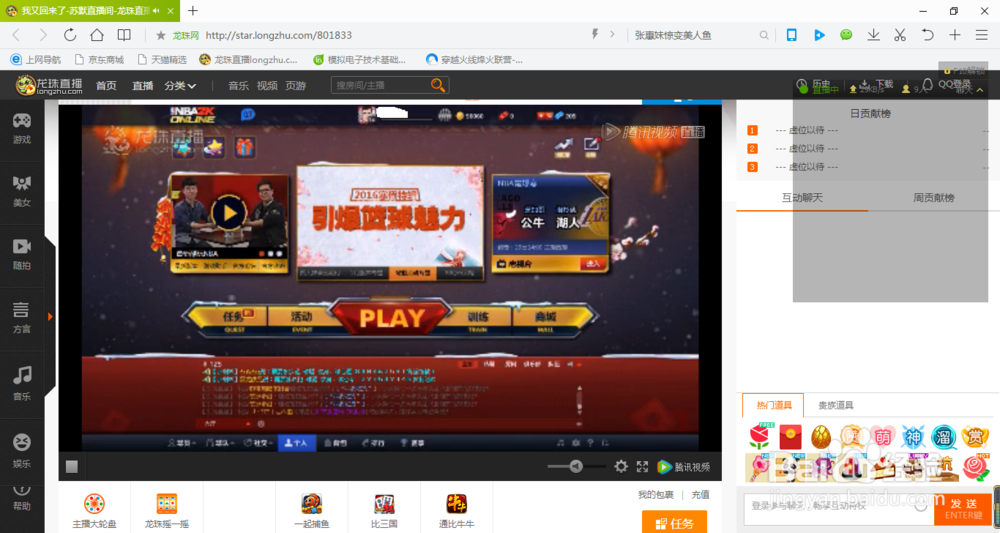Go to 直播 in site navigation
The width and height of the screenshot is (1000, 533).
click(143, 85)
